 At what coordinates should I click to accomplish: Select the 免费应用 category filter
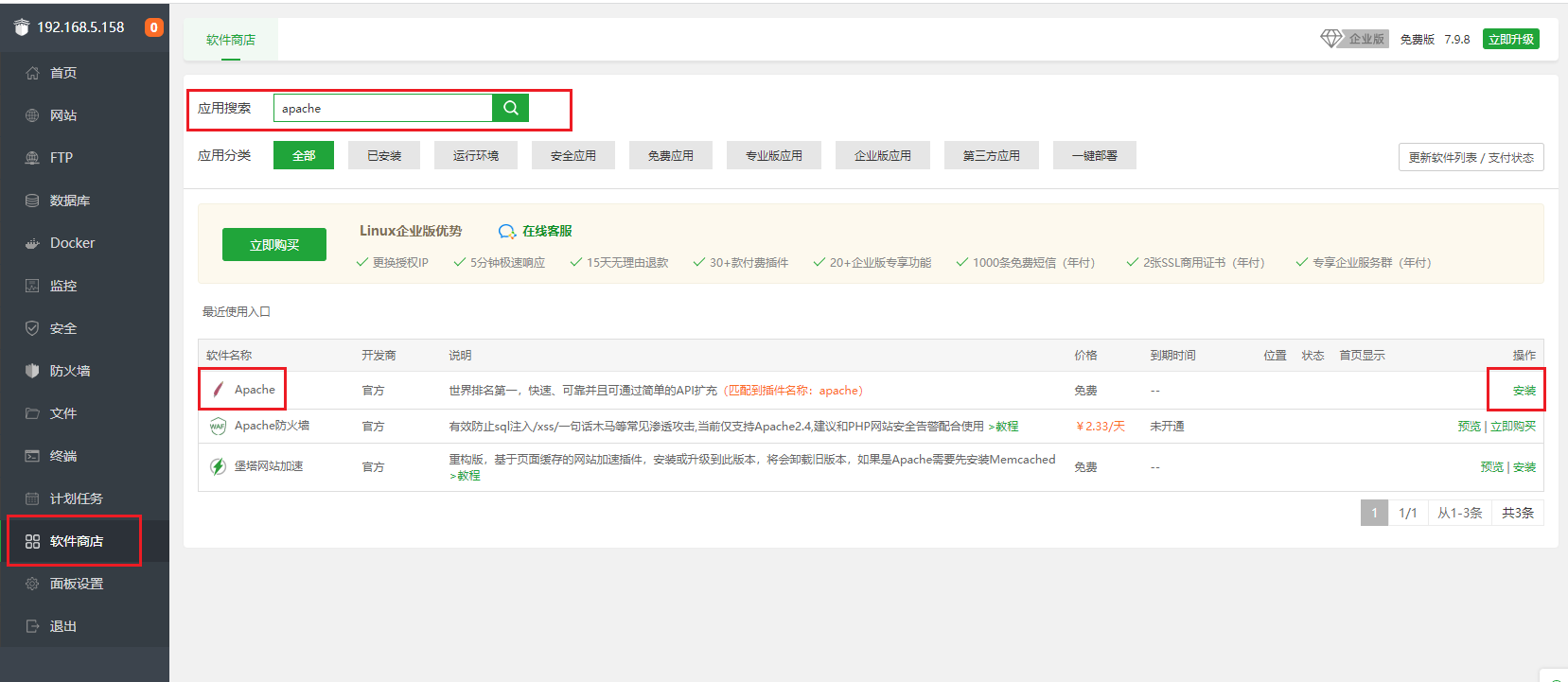671,155
